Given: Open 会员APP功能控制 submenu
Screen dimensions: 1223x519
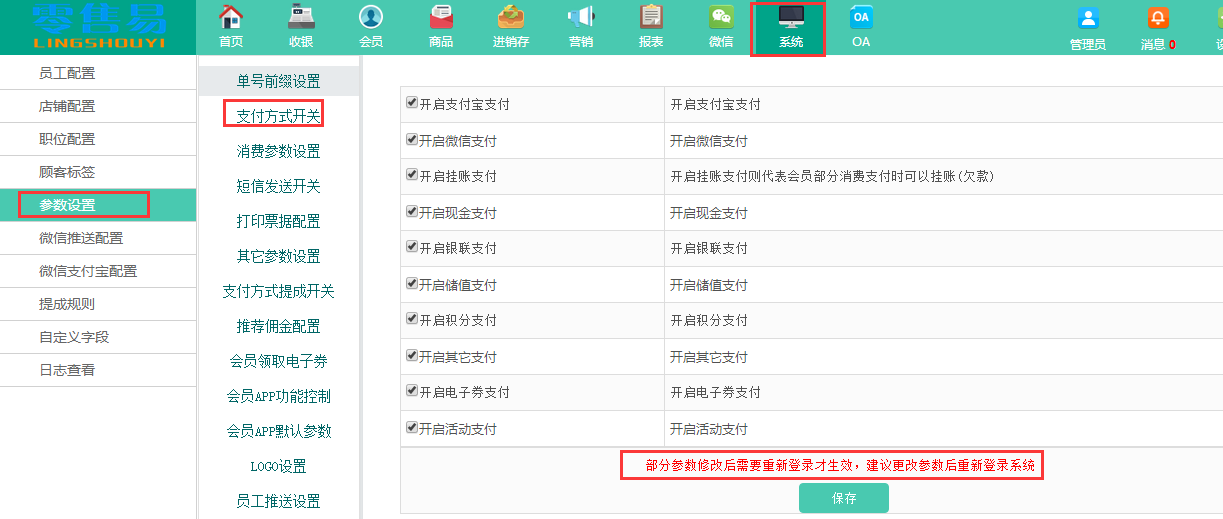Looking at the screenshot, I should pyautogui.click(x=279, y=396).
